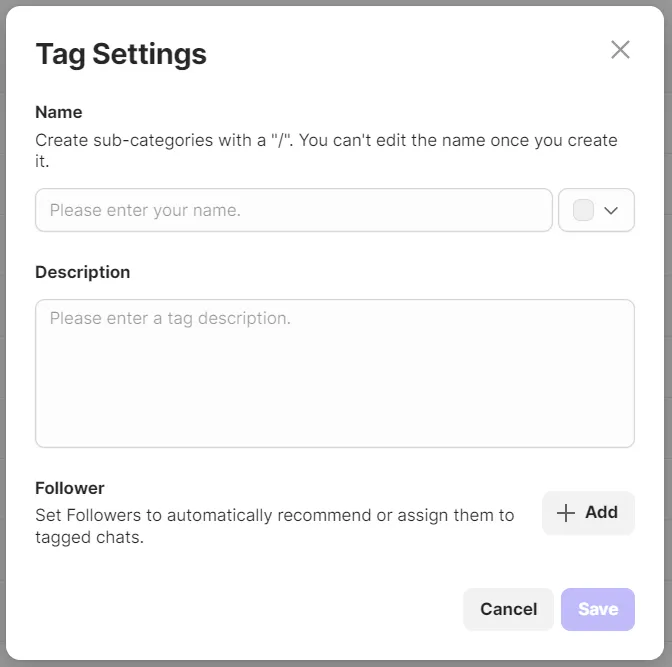Click the Tag Settings dialog title
Viewport: 672px width, 667px height.
[121, 54]
